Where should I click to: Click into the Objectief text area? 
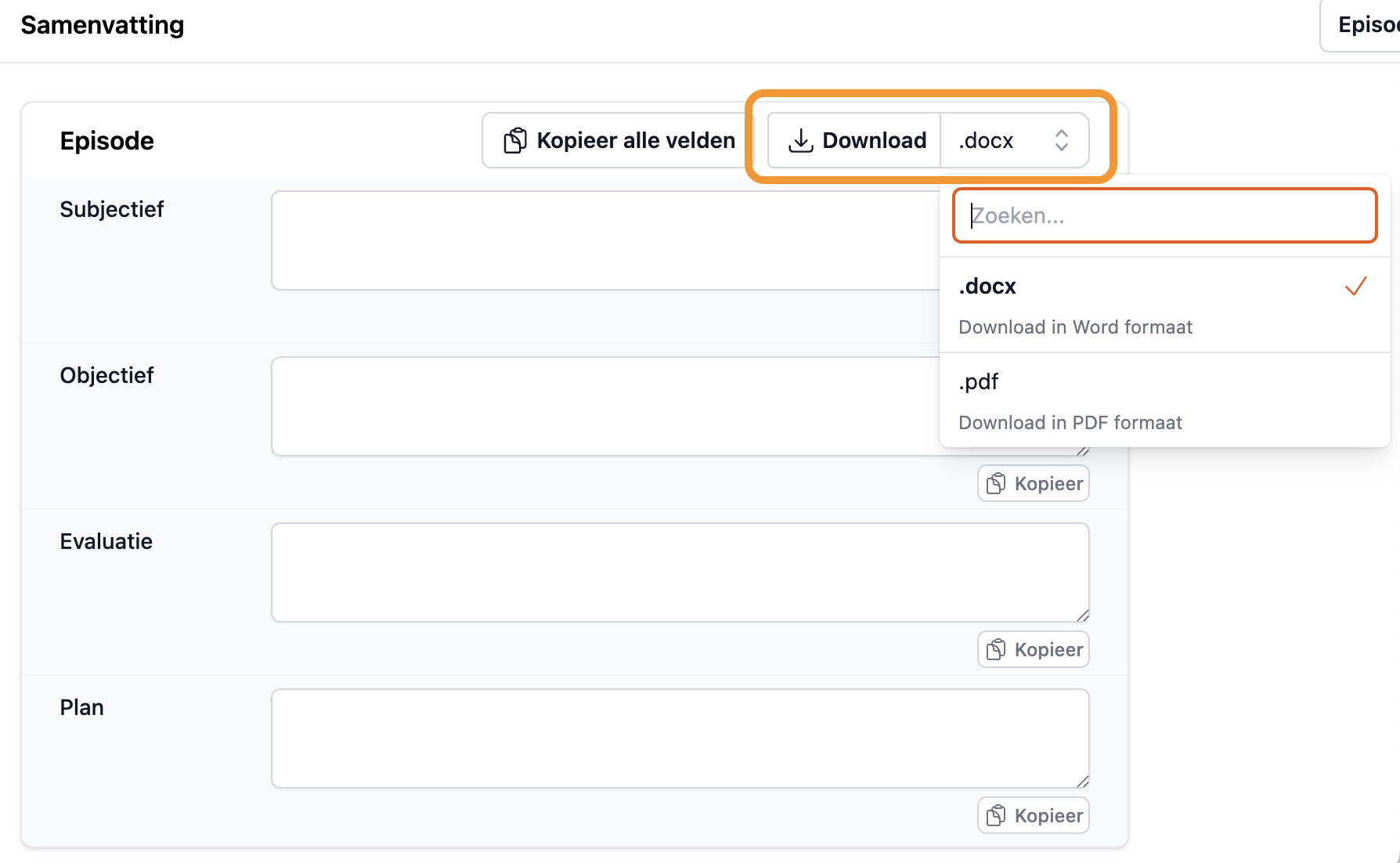point(603,406)
